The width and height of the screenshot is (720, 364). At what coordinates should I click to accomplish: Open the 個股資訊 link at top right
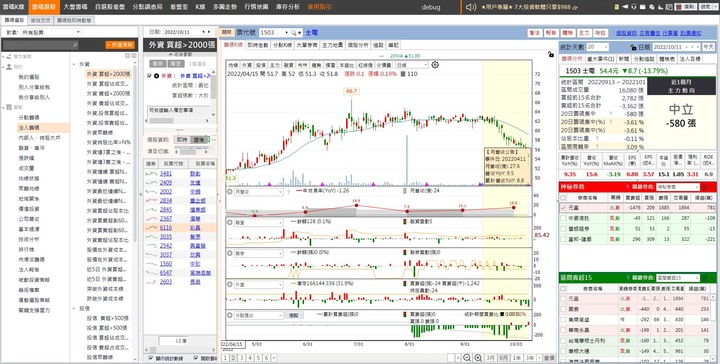[626, 33]
